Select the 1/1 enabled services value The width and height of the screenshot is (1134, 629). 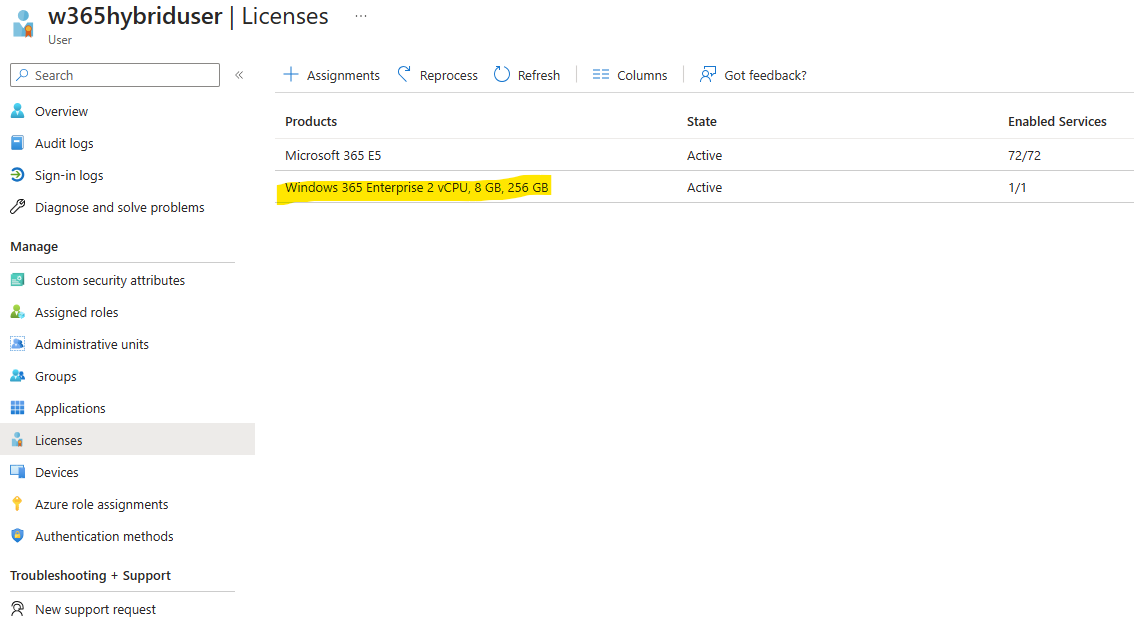[x=1017, y=187]
